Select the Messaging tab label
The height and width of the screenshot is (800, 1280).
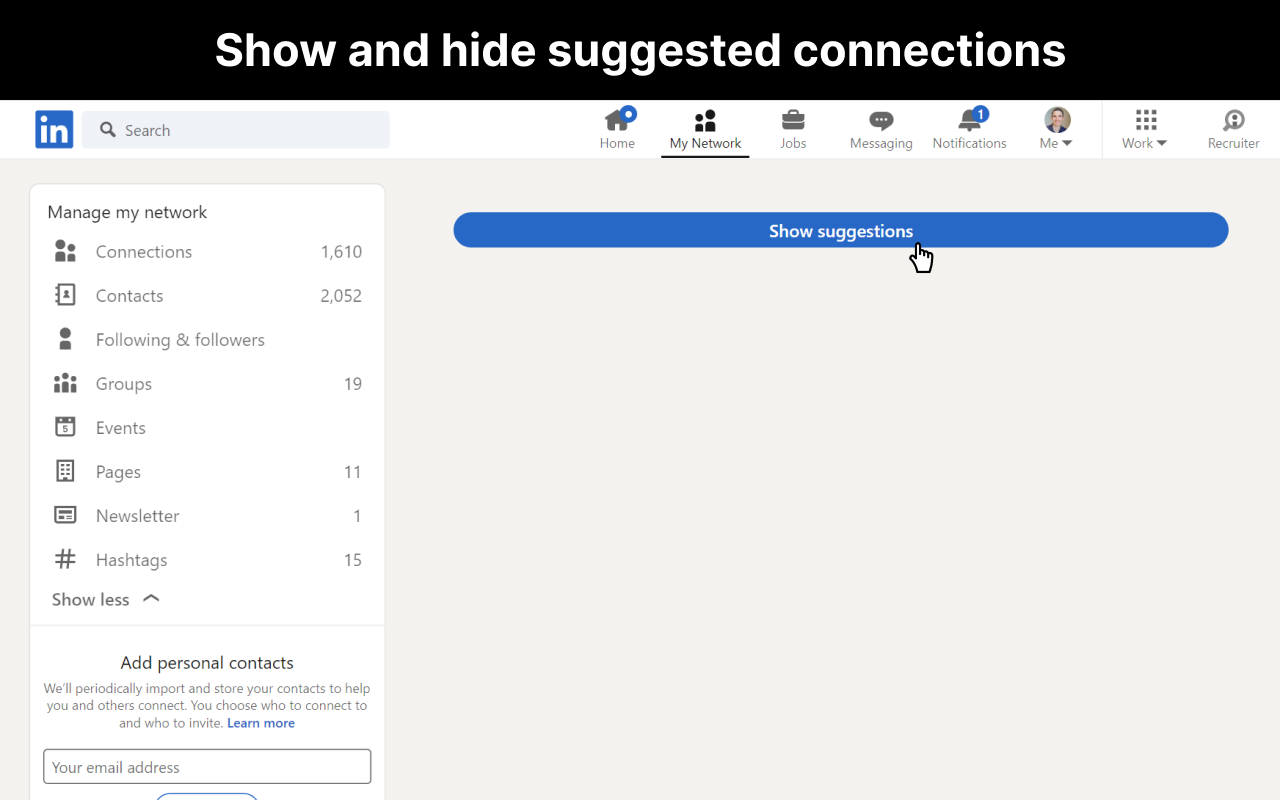[881, 143]
